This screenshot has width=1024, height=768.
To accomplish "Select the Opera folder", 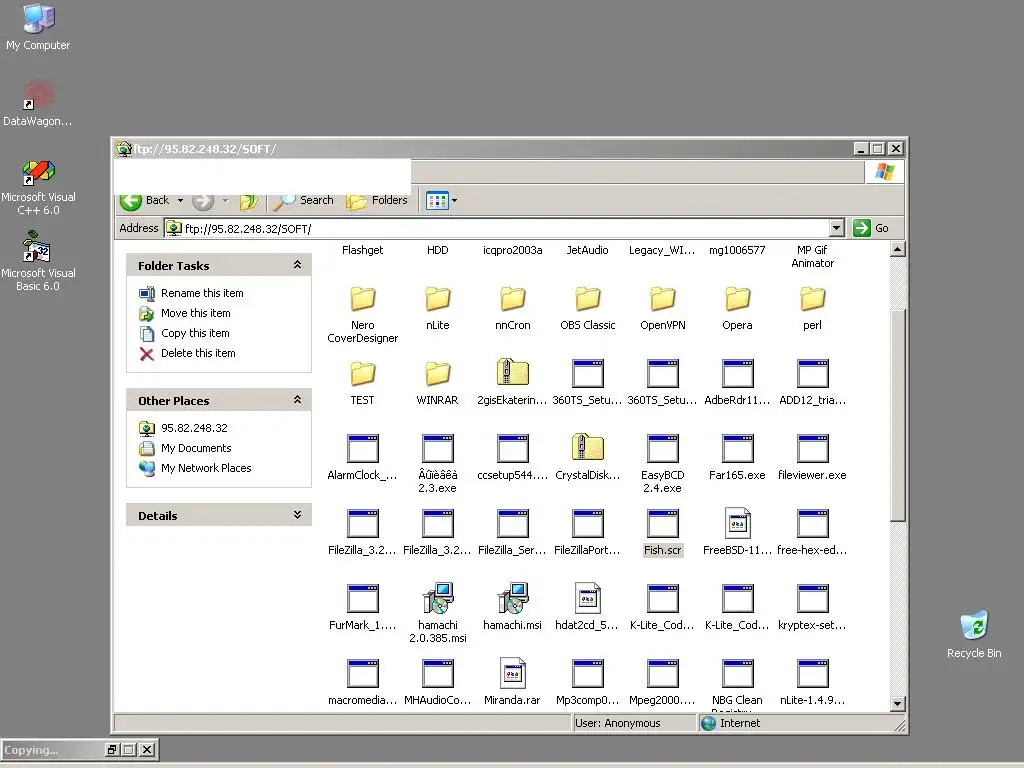I will 737,308.
